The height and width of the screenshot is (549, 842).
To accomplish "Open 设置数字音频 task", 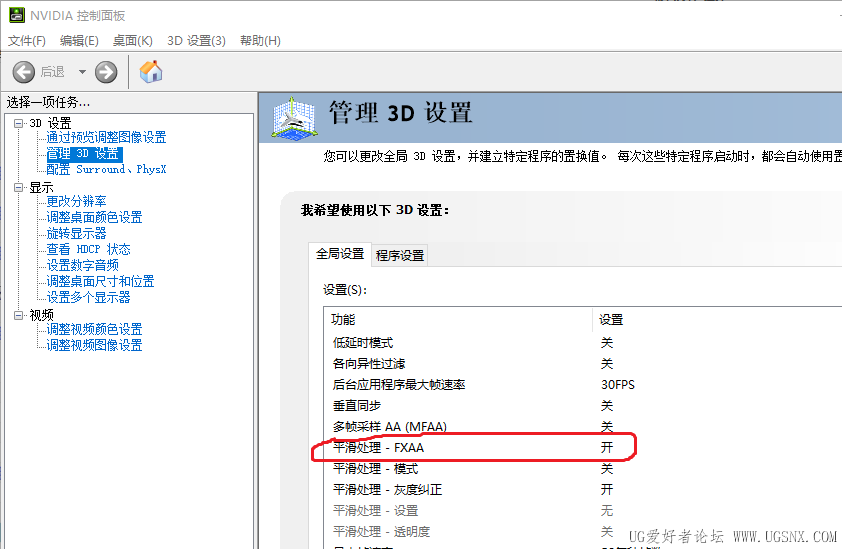I will click(82, 265).
